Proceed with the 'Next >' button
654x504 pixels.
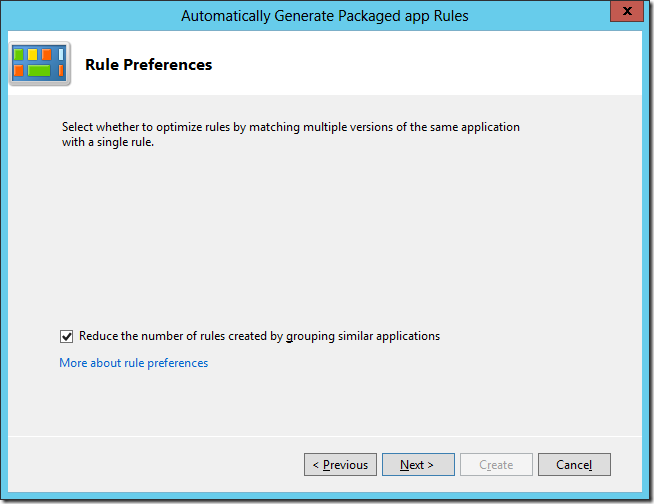click(417, 465)
